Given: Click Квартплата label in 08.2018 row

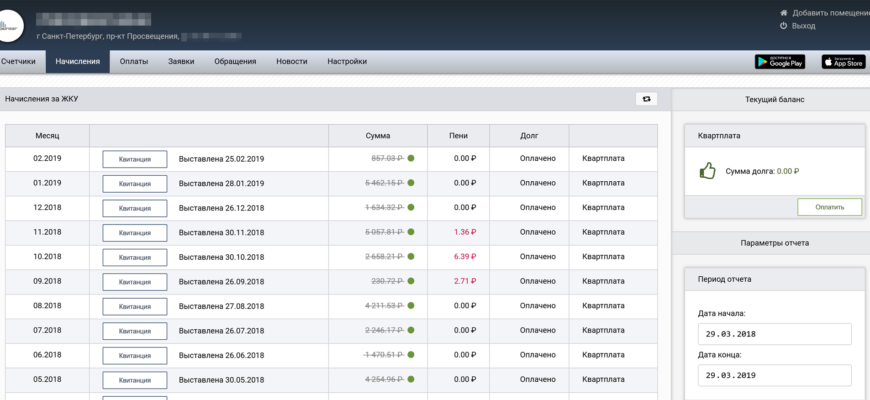Looking at the screenshot, I should pyautogui.click(x=604, y=306).
